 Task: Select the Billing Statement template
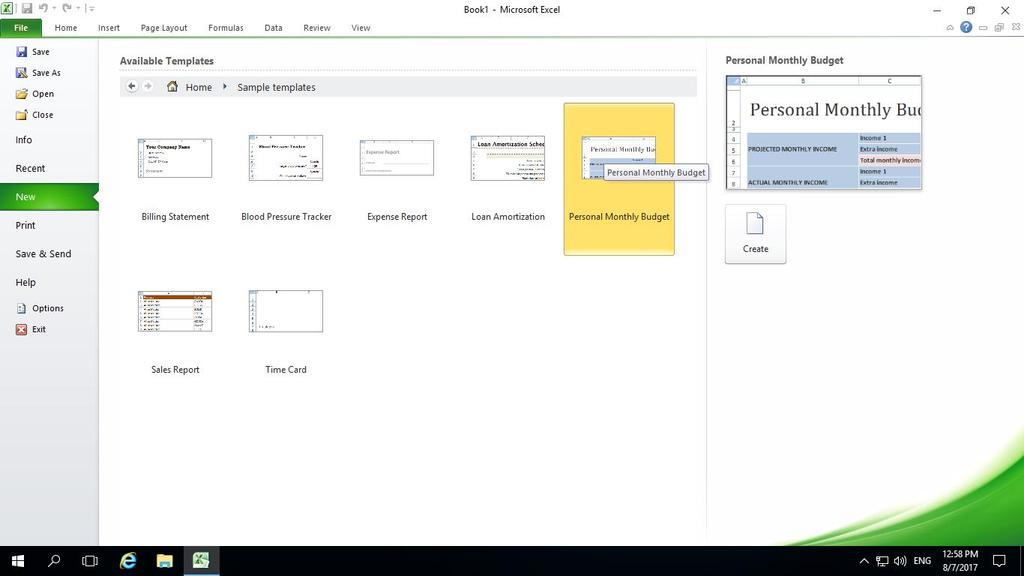point(175,179)
